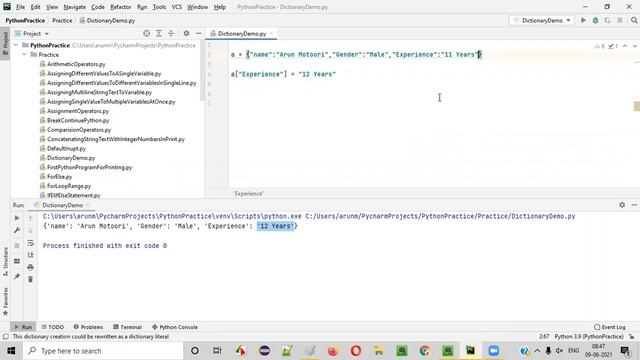
Task: Click the up arrow in Run console
Action: (x=30, y=218)
